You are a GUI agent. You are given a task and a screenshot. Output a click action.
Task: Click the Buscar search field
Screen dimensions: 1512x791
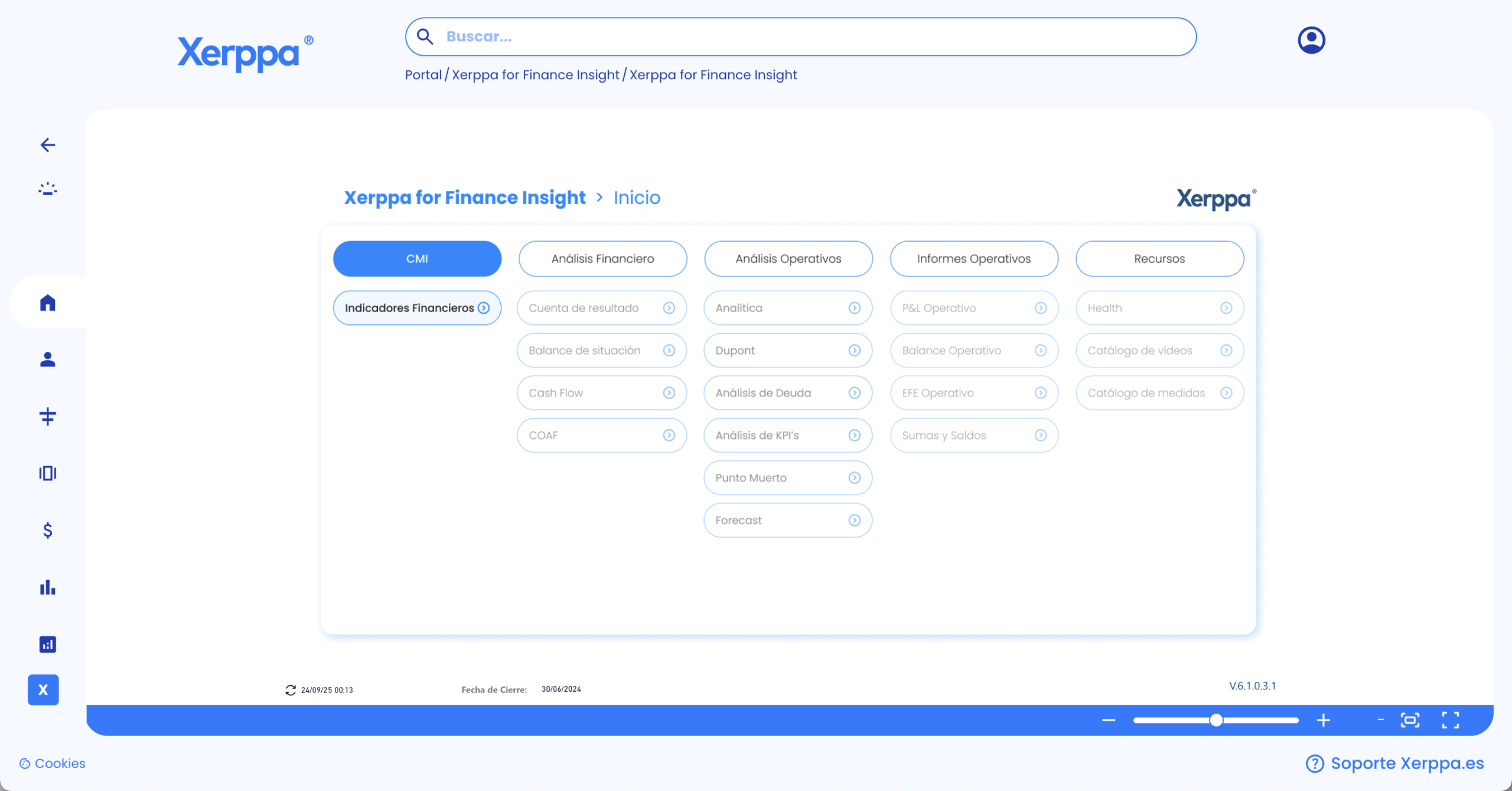point(800,37)
